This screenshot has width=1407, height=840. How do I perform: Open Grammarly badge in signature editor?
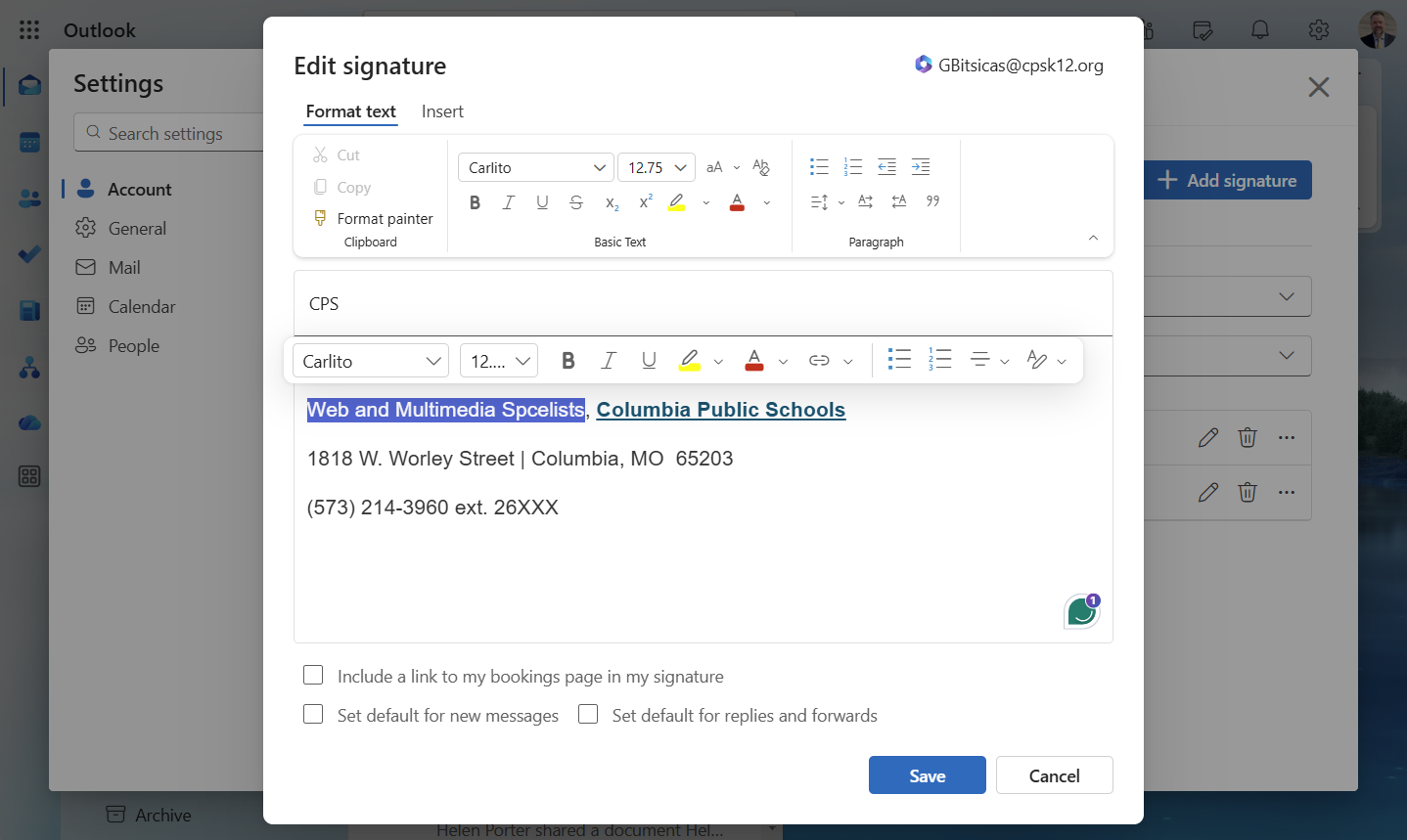point(1082,611)
